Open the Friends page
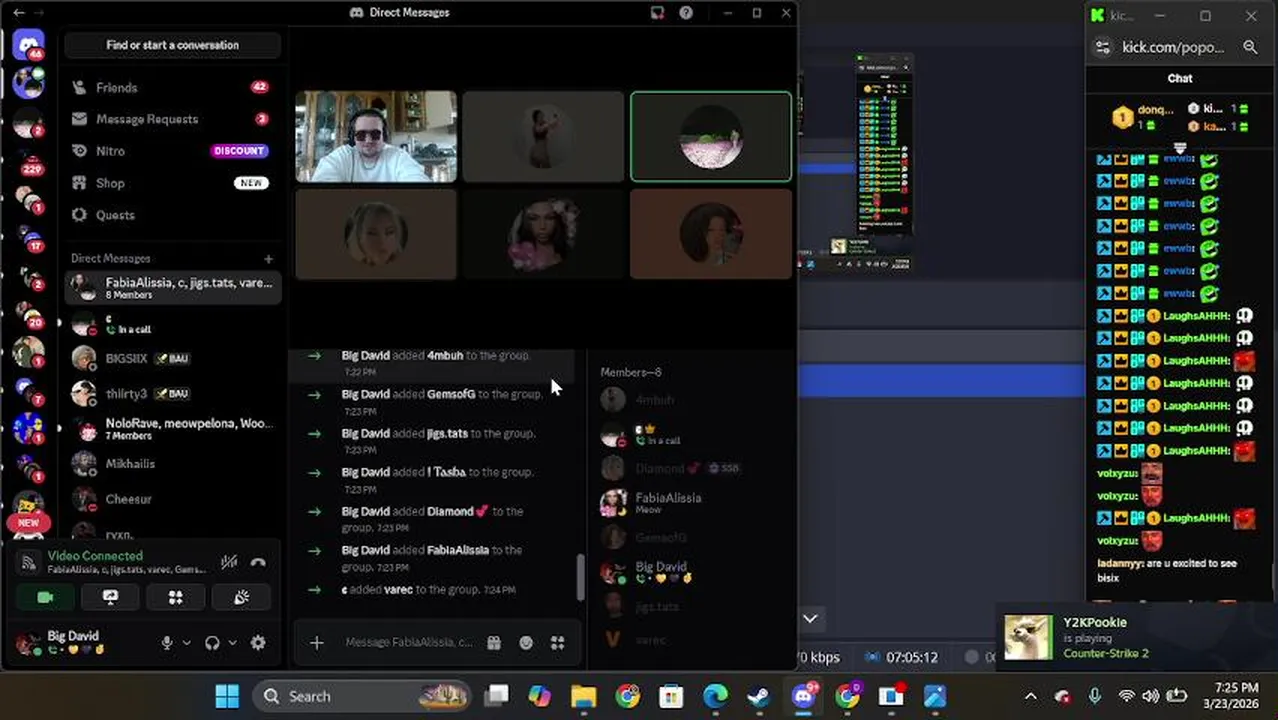1278x720 pixels. point(172,87)
